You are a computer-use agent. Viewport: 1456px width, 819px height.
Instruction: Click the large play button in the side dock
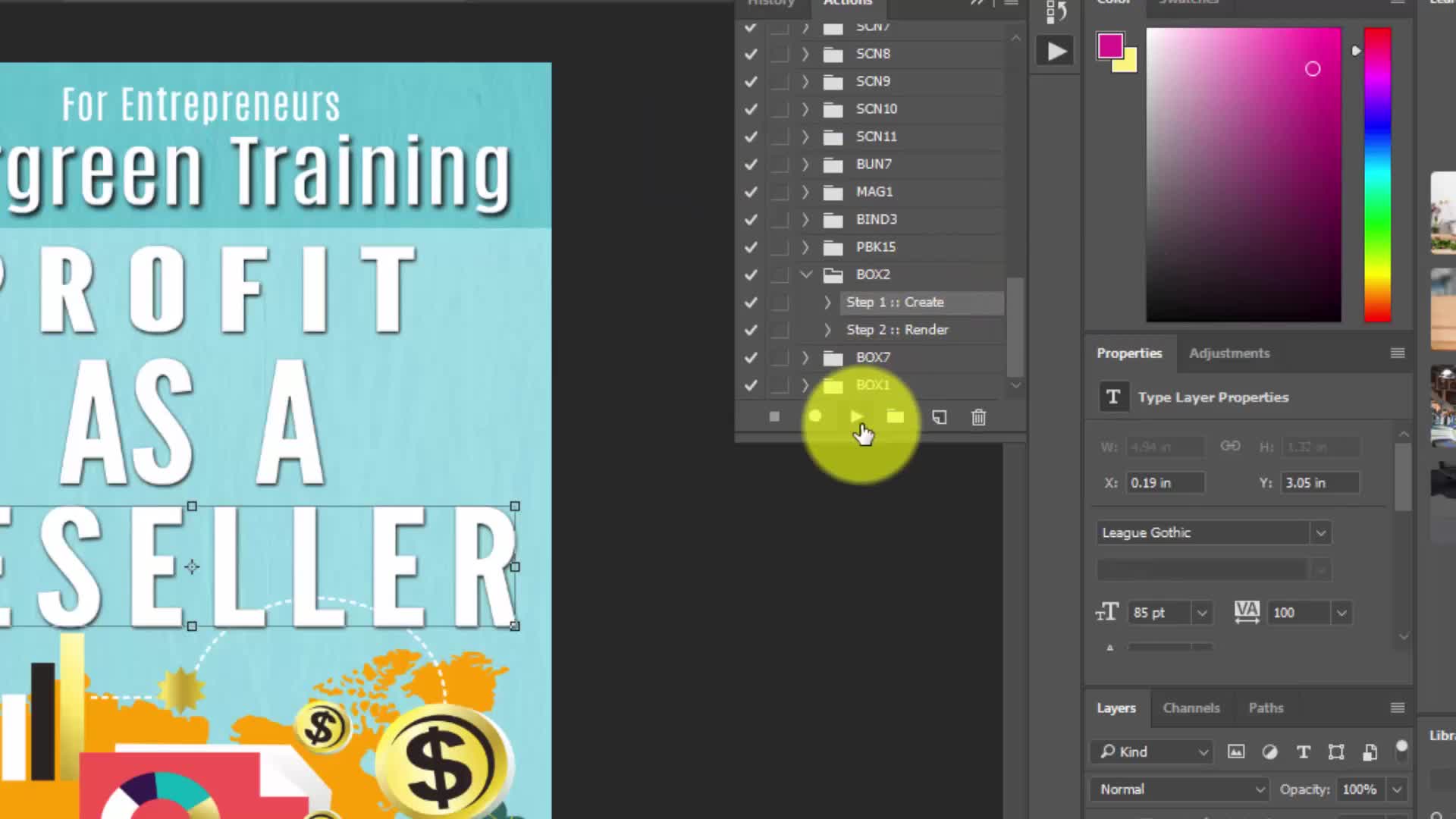(1056, 52)
